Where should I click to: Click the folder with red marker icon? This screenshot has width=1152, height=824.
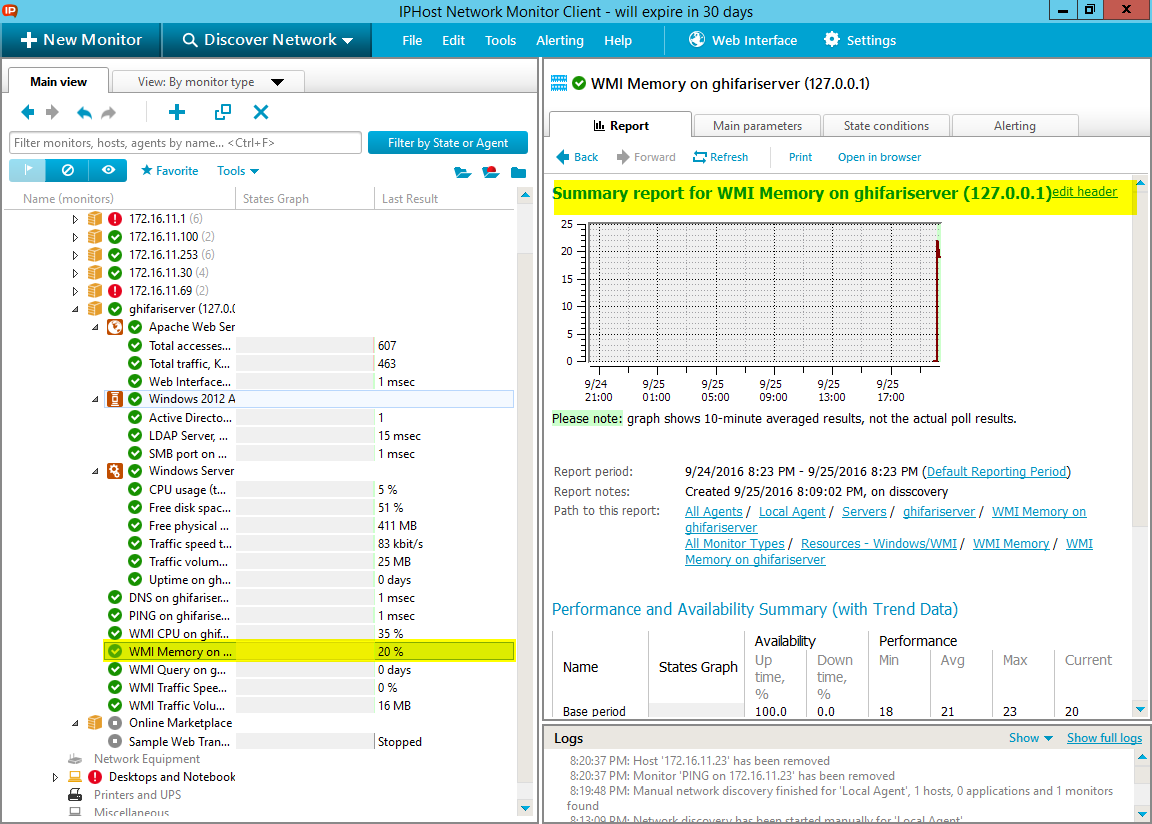point(491,172)
